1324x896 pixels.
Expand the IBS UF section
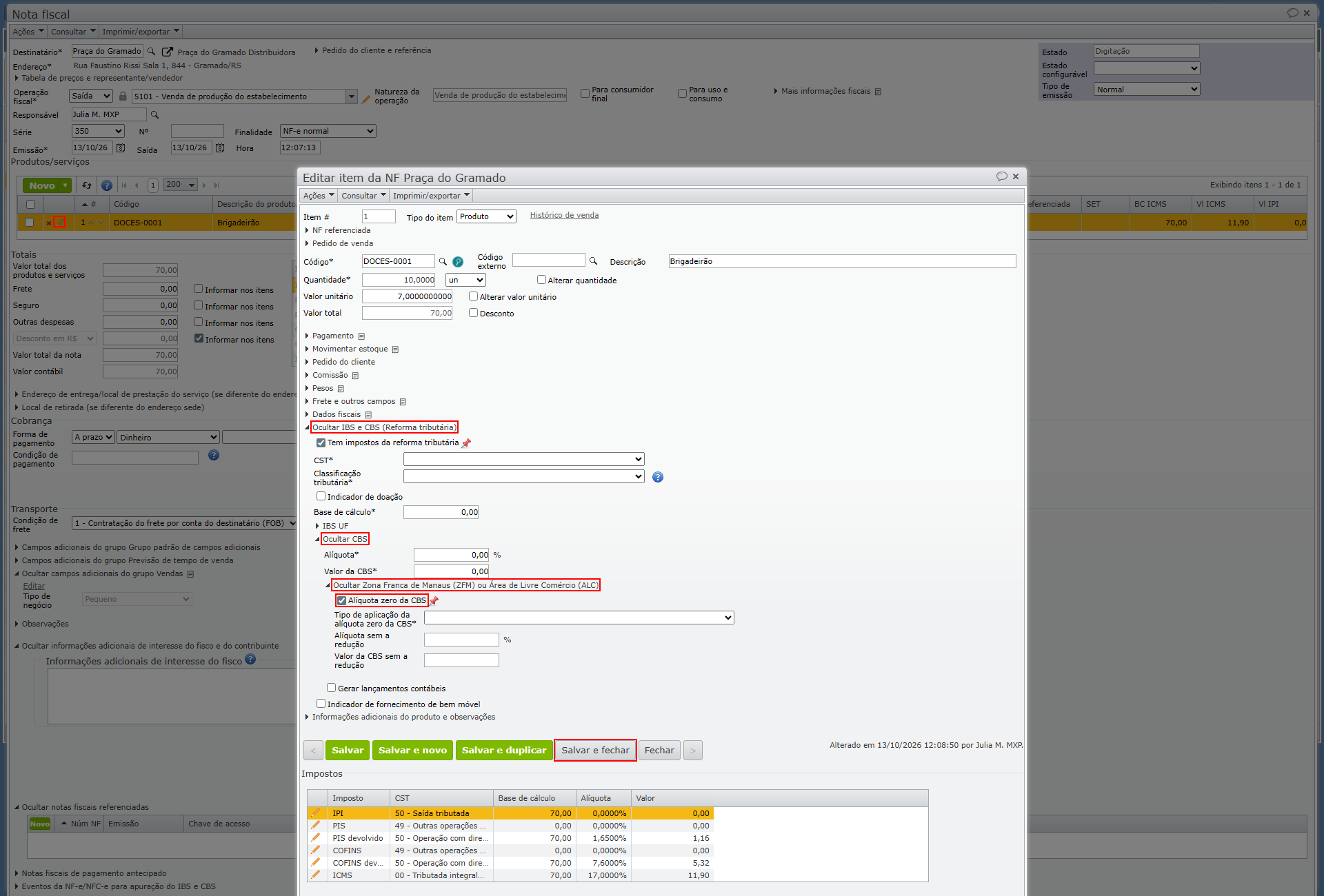[x=335, y=526]
